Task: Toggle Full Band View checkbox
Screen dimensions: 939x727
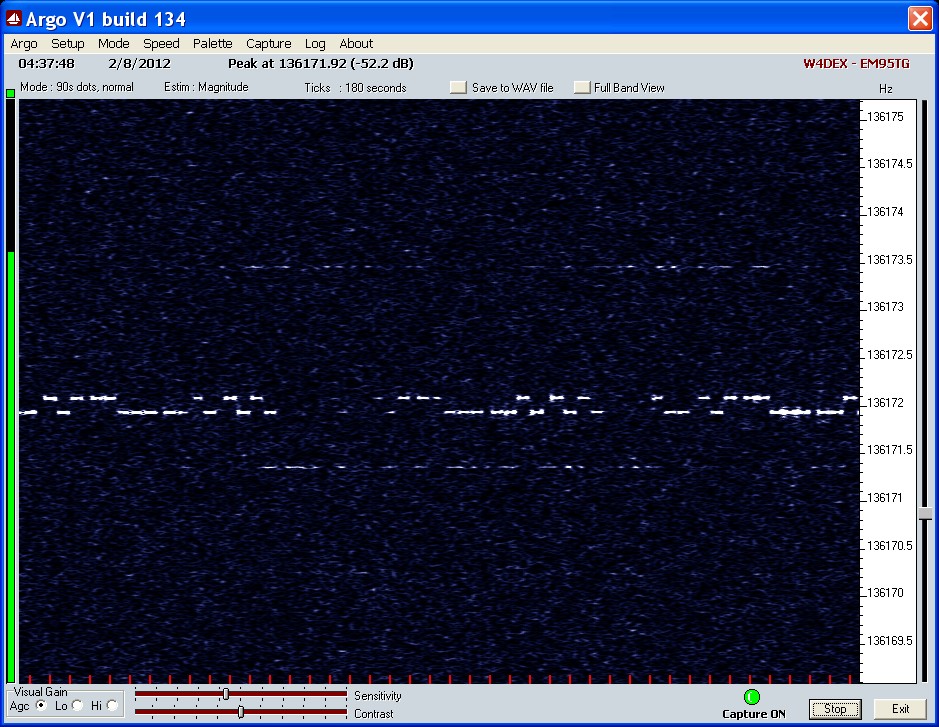Action: coord(582,87)
